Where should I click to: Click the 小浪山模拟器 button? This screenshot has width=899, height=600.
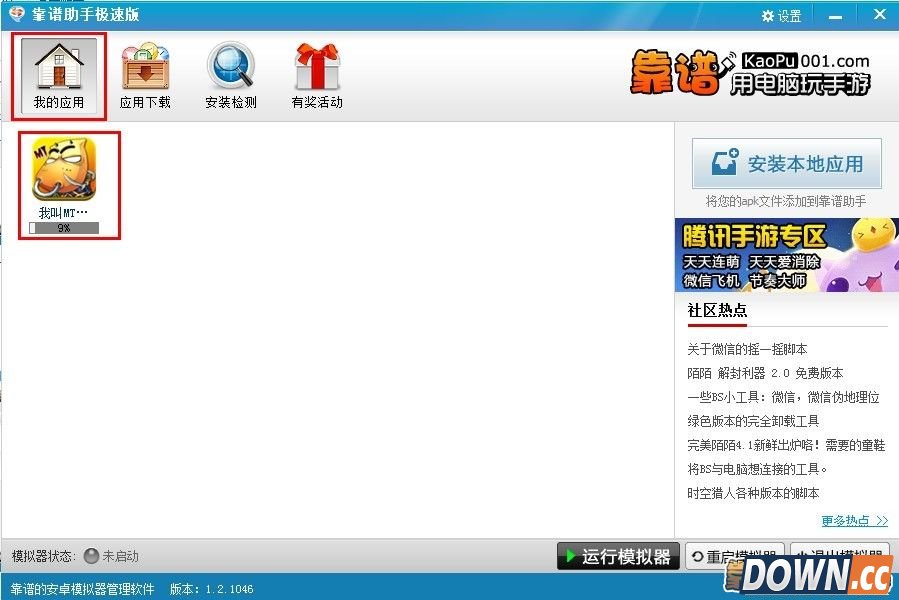click(x=845, y=558)
